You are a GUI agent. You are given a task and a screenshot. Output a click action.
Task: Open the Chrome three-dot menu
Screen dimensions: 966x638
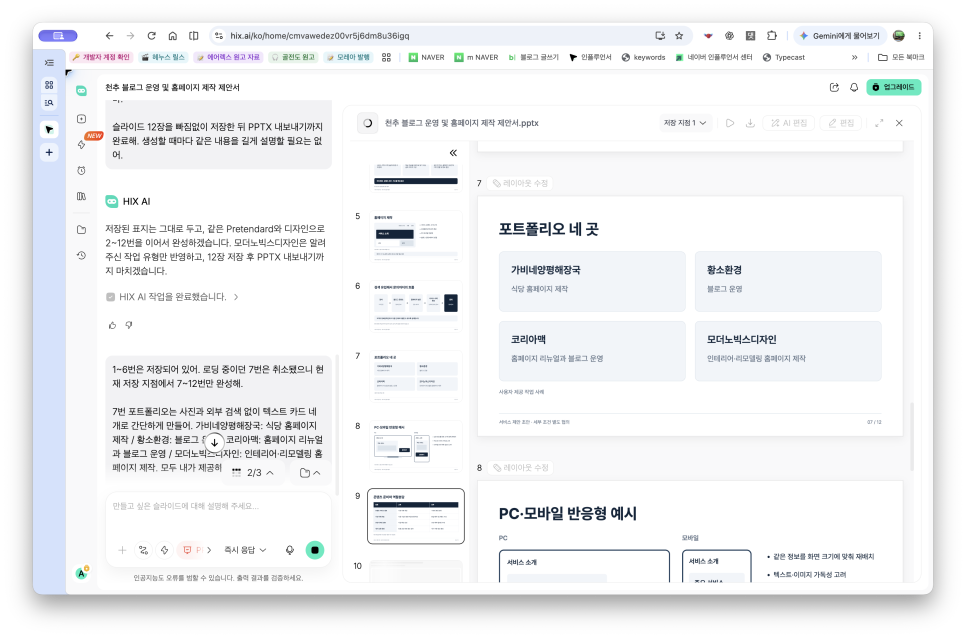pos(919,36)
